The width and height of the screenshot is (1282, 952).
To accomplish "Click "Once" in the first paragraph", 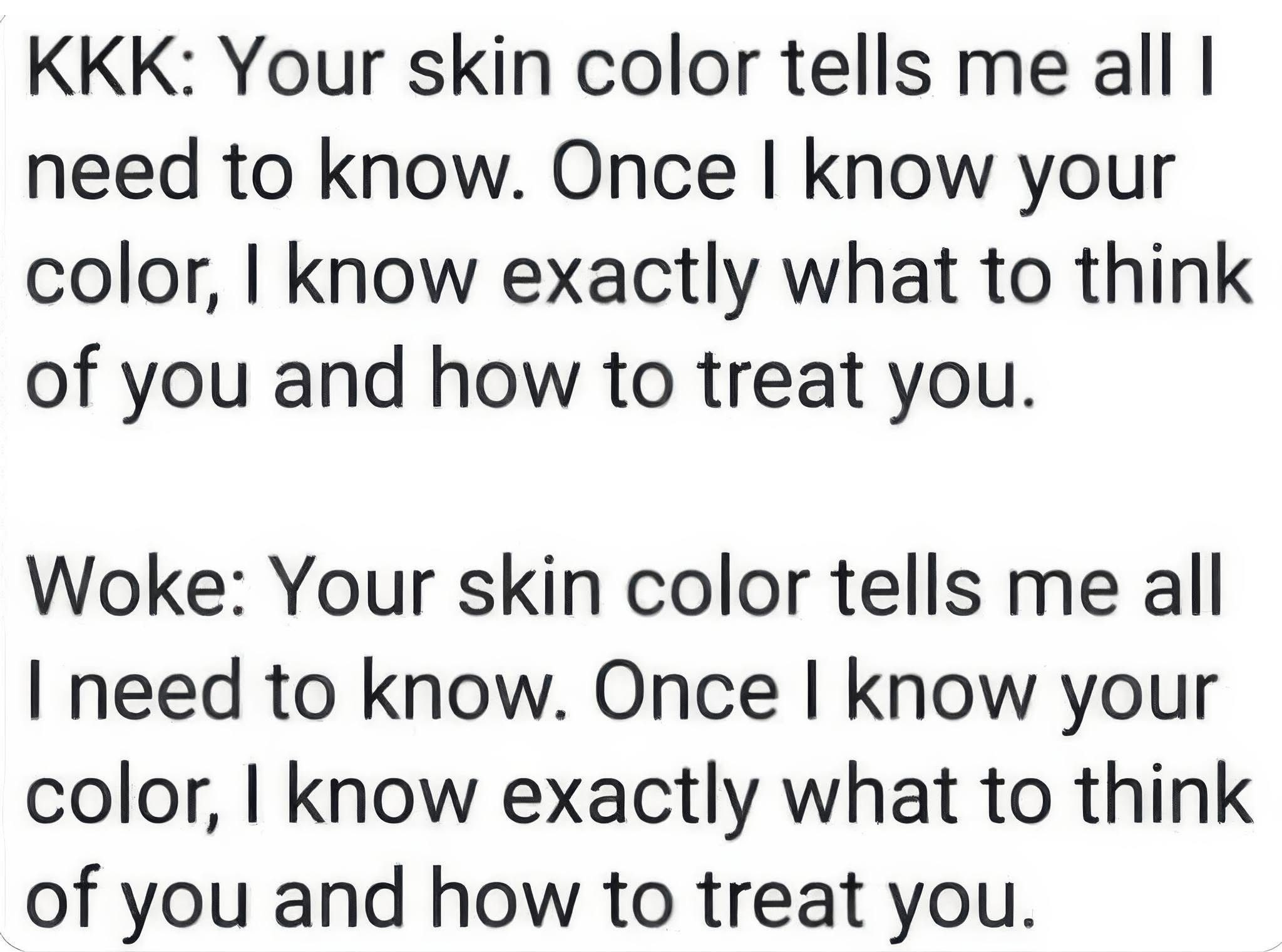I will pos(649,175).
